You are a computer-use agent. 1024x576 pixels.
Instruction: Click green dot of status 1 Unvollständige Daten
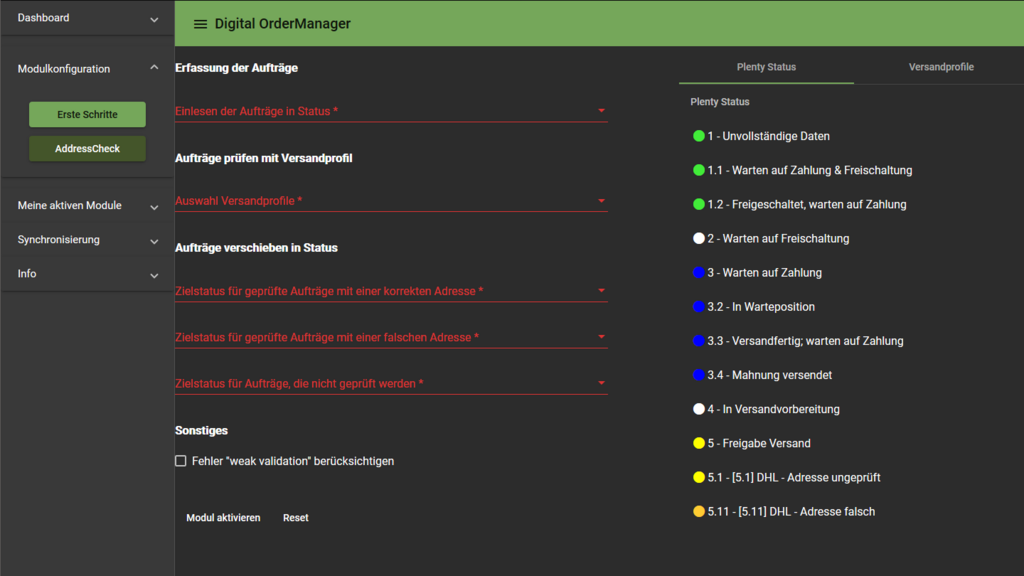699,136
